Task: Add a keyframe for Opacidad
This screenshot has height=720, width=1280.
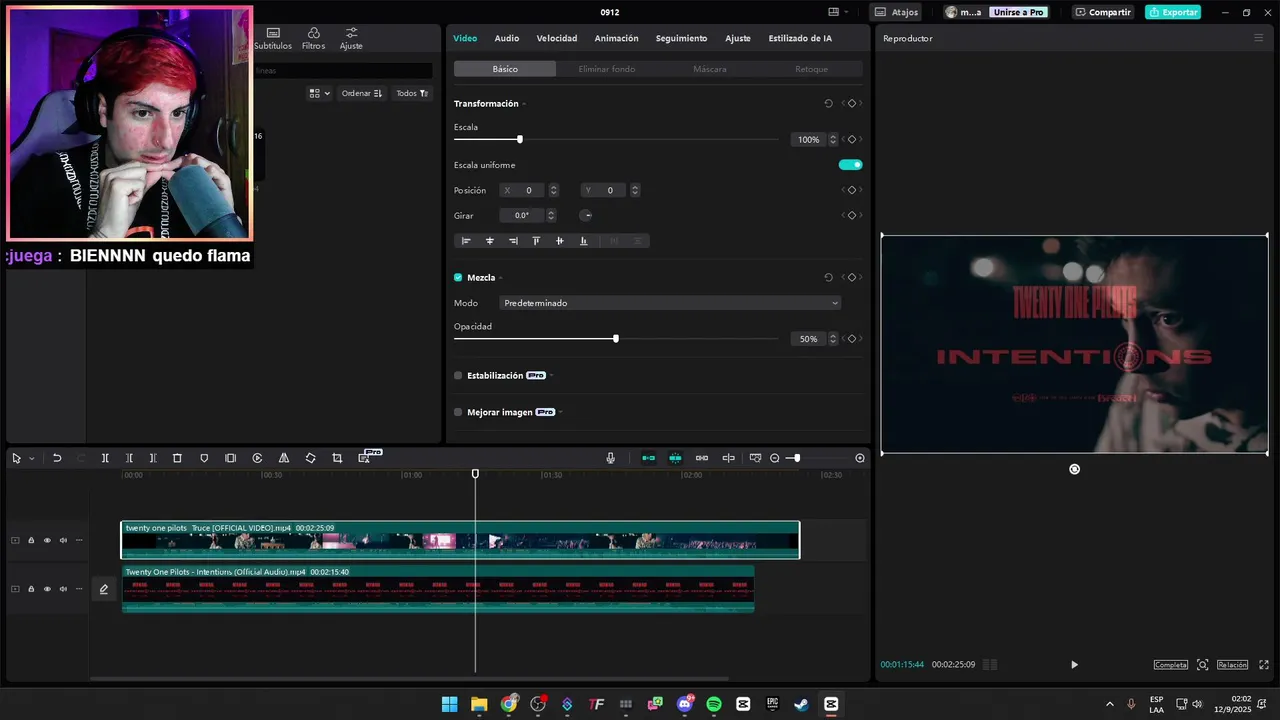Action: [x=851, y=339]
